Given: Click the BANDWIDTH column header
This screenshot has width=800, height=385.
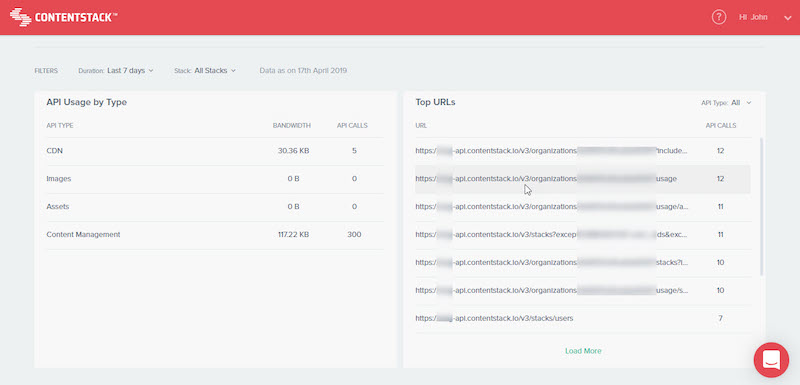Looking at the screenshot, I should pos(292,125).
